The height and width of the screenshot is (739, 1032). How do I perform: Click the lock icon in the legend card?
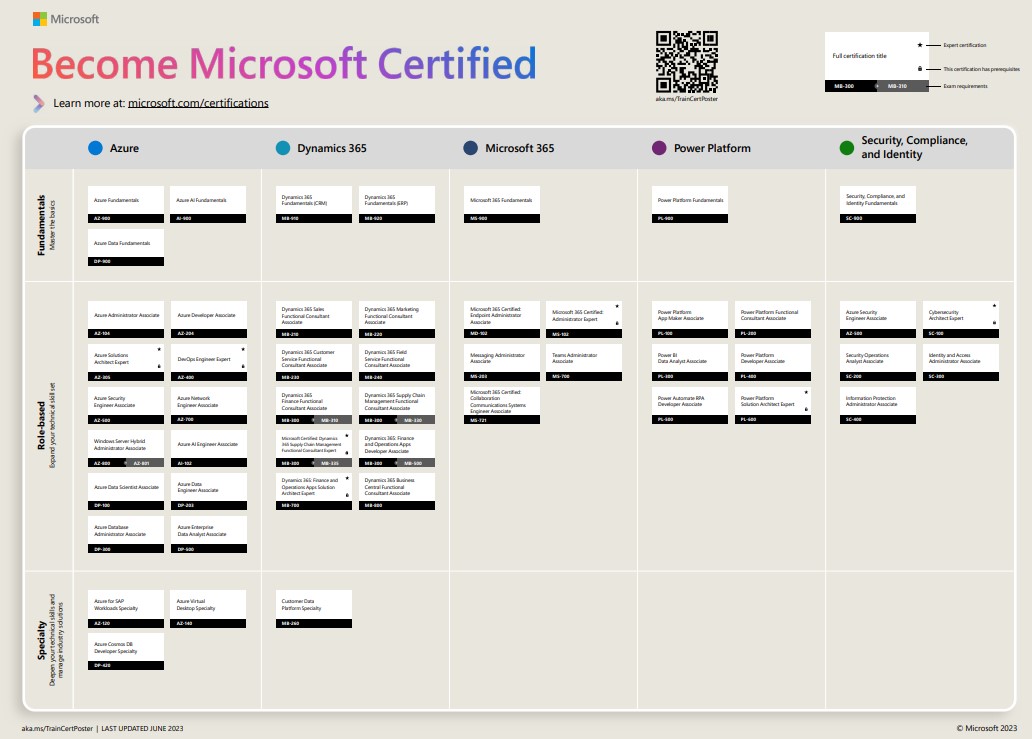(920, 68)
